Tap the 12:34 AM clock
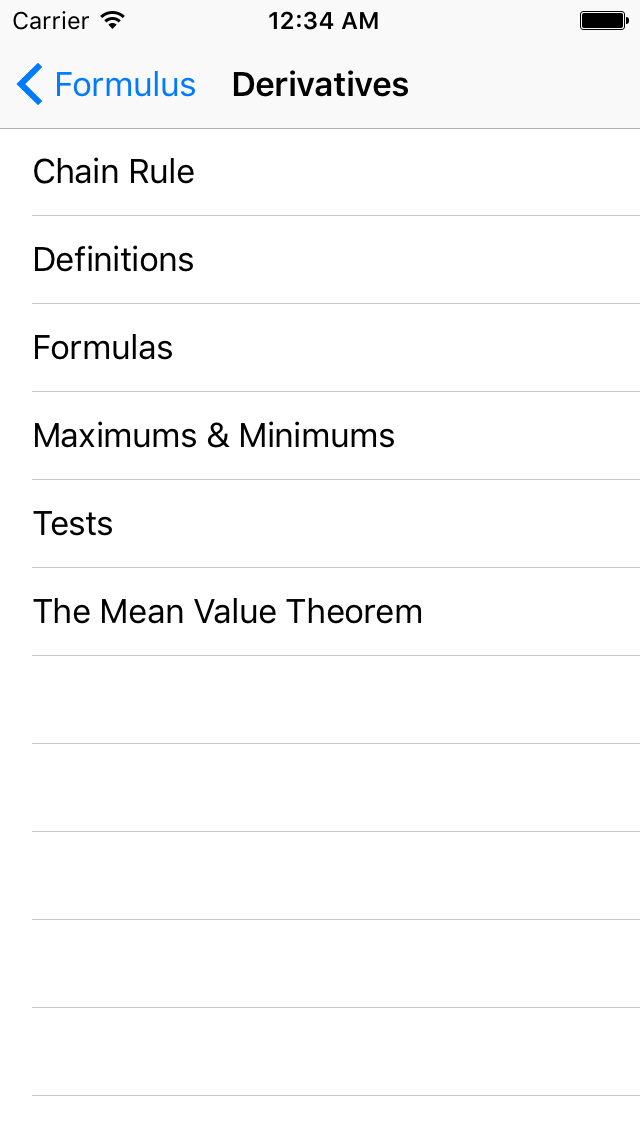640x1136 pixels. 323,20
